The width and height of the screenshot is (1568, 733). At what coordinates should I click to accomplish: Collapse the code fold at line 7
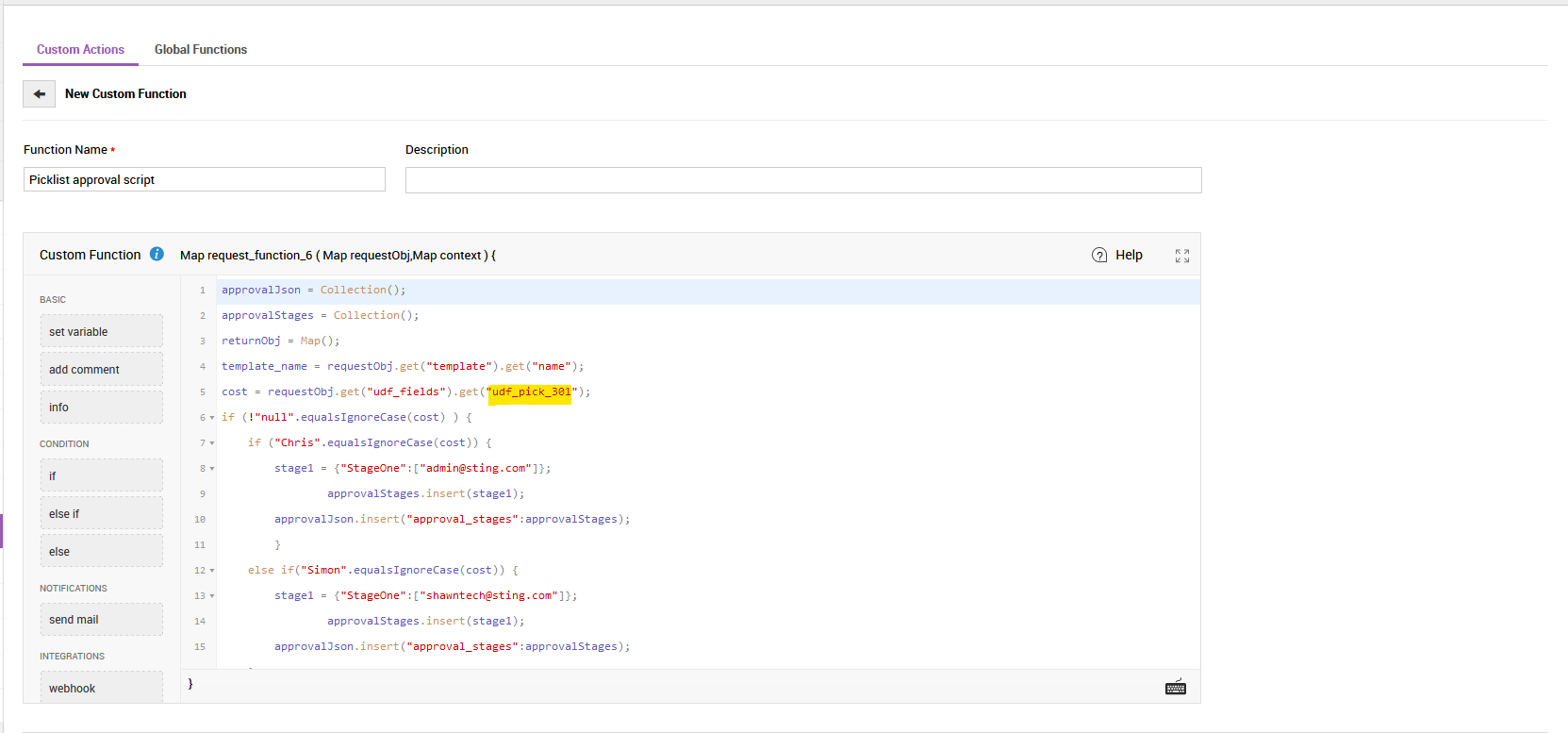[212, 442]
